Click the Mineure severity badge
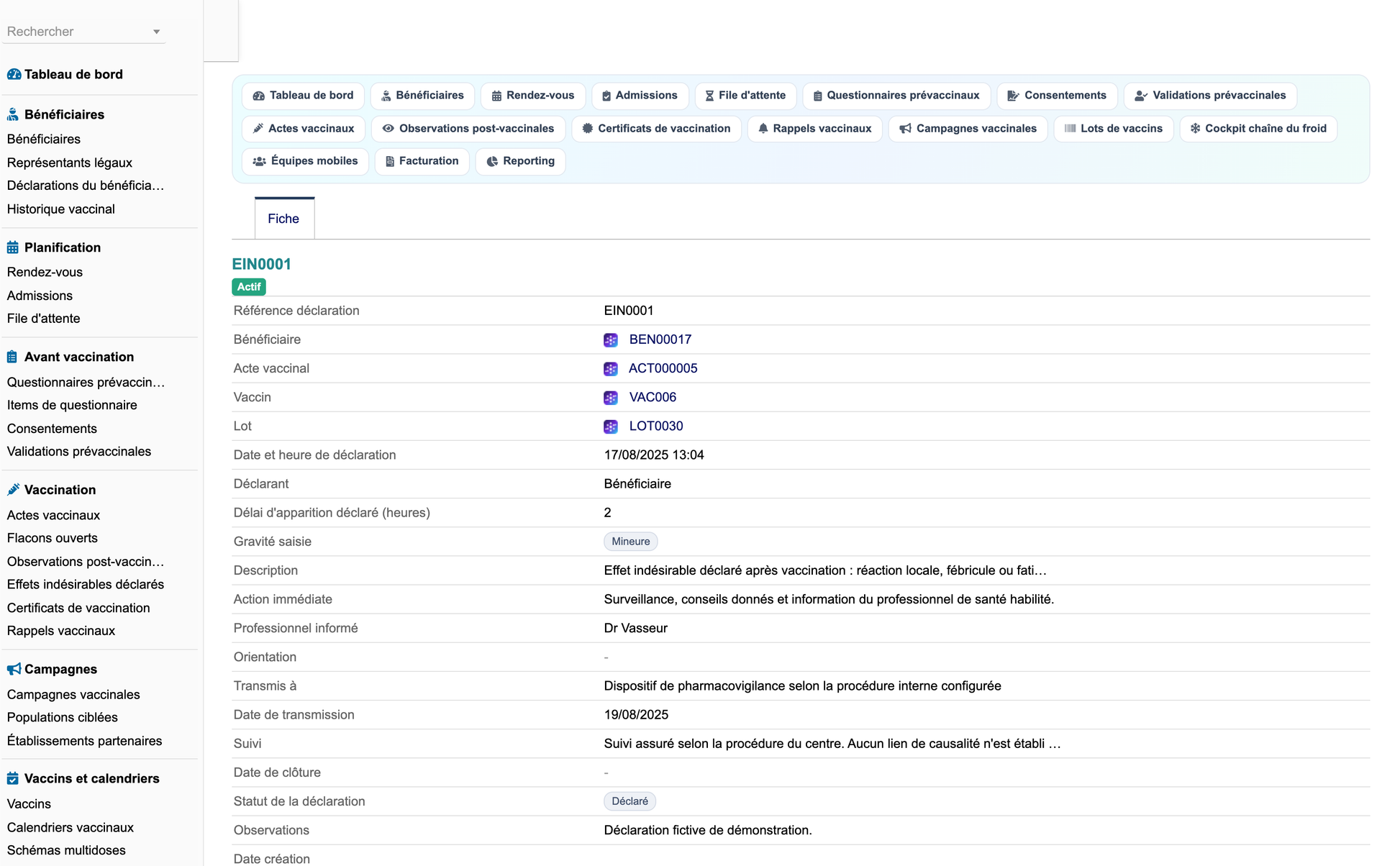1400x866 pixels. click(630, 542)
